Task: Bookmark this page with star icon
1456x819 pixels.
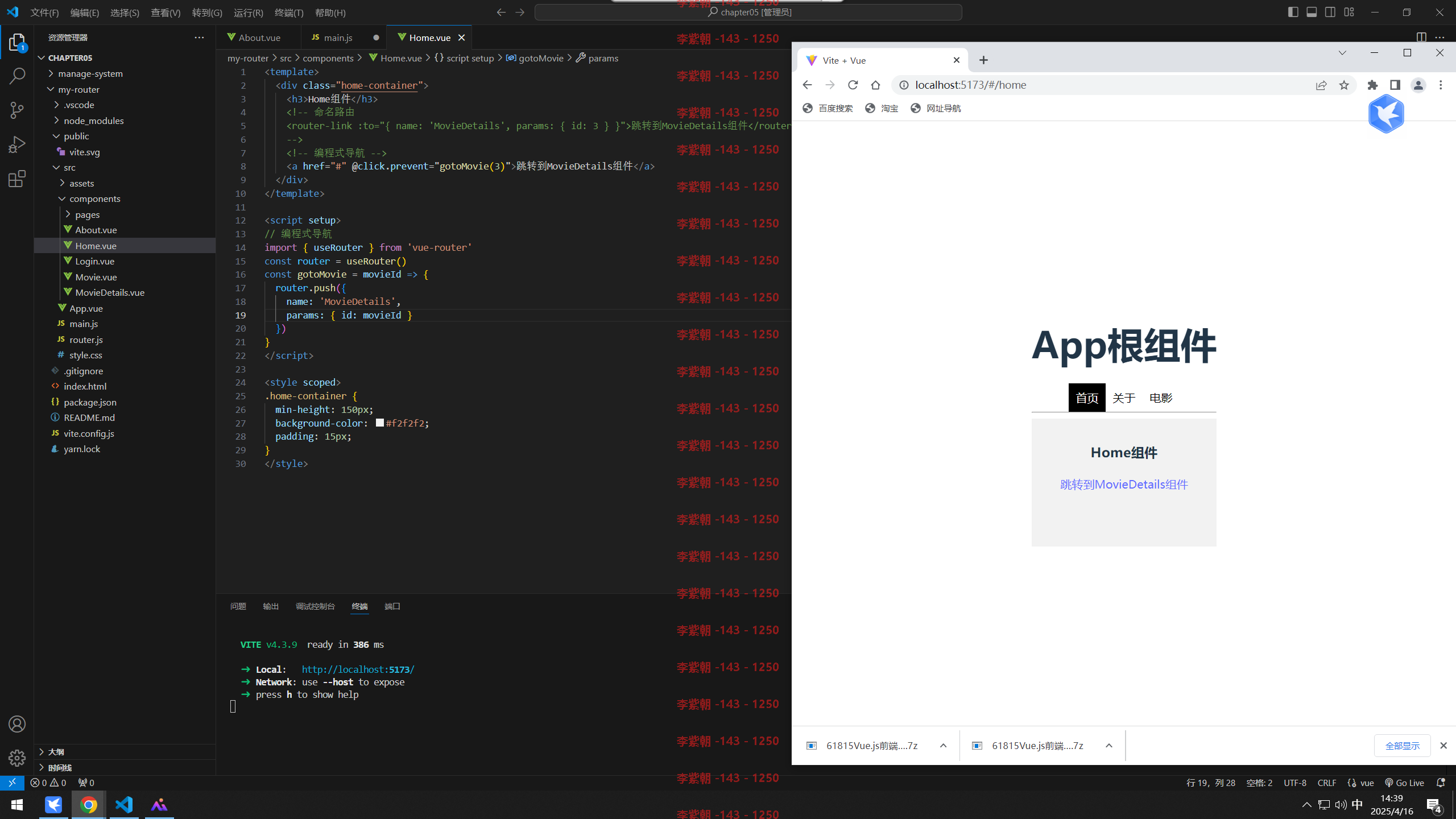Action: tap(1344, 85)
